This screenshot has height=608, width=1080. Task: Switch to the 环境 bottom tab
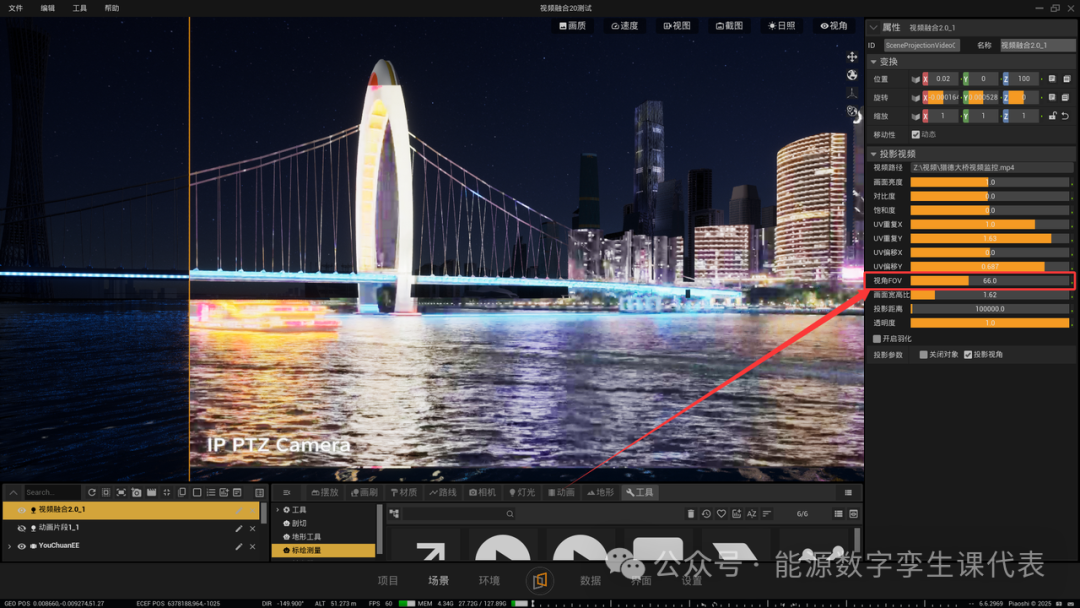click(489, 580)
